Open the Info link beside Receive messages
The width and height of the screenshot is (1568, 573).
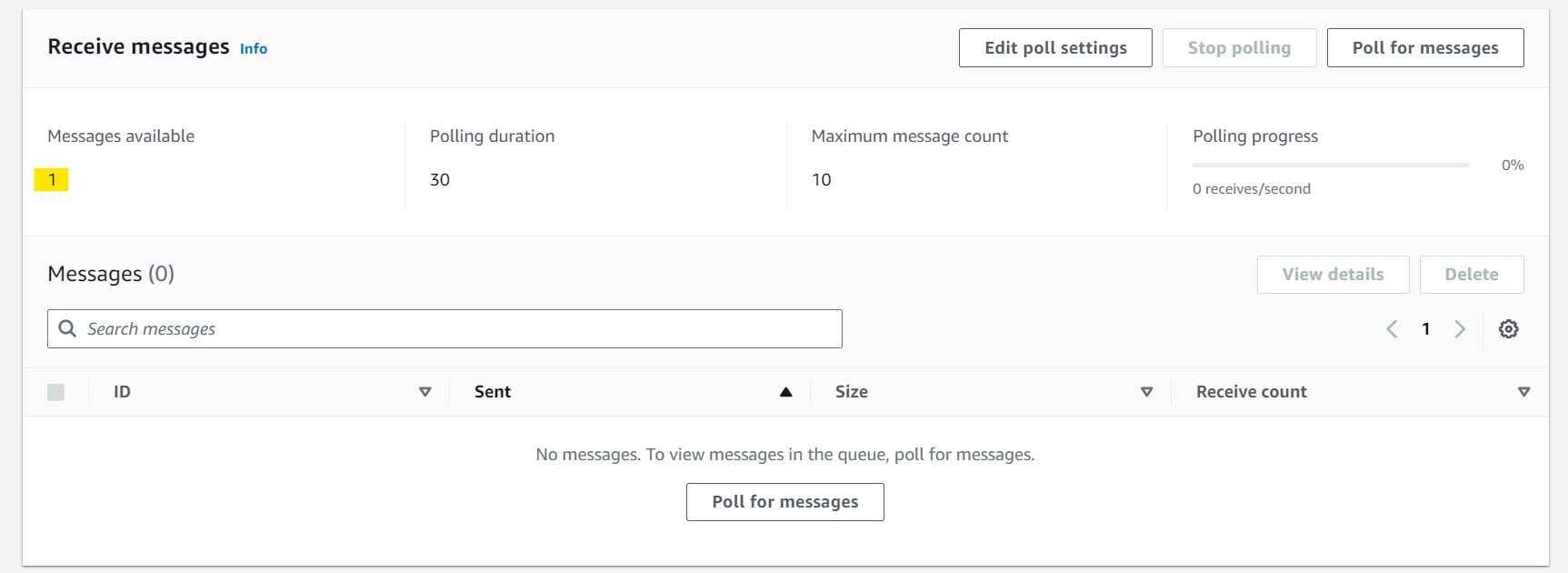[x=254, y=49]
